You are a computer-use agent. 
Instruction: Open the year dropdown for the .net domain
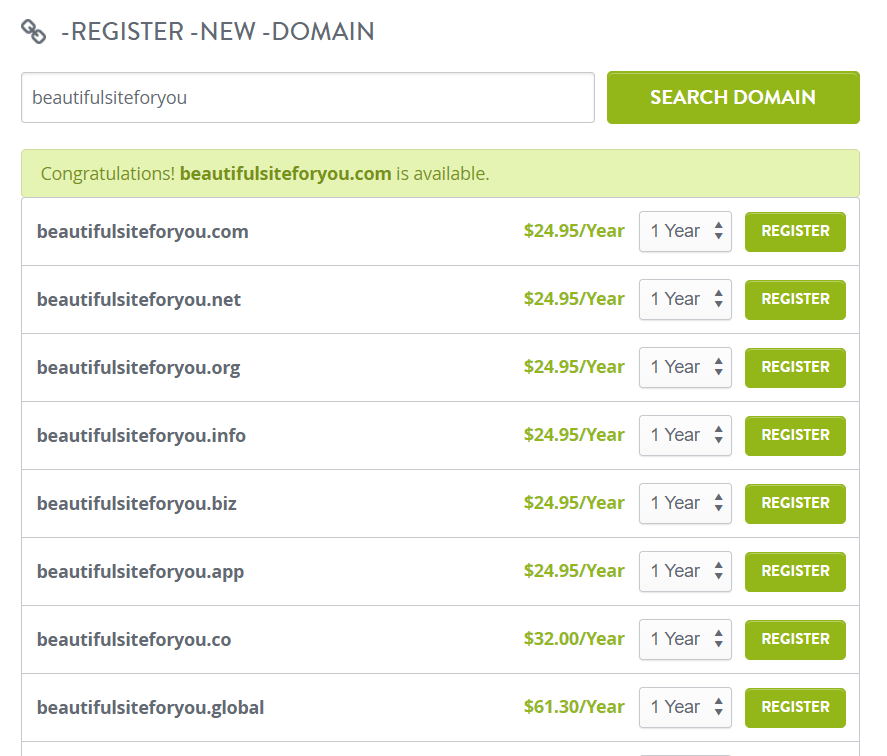tap(680, 299)
